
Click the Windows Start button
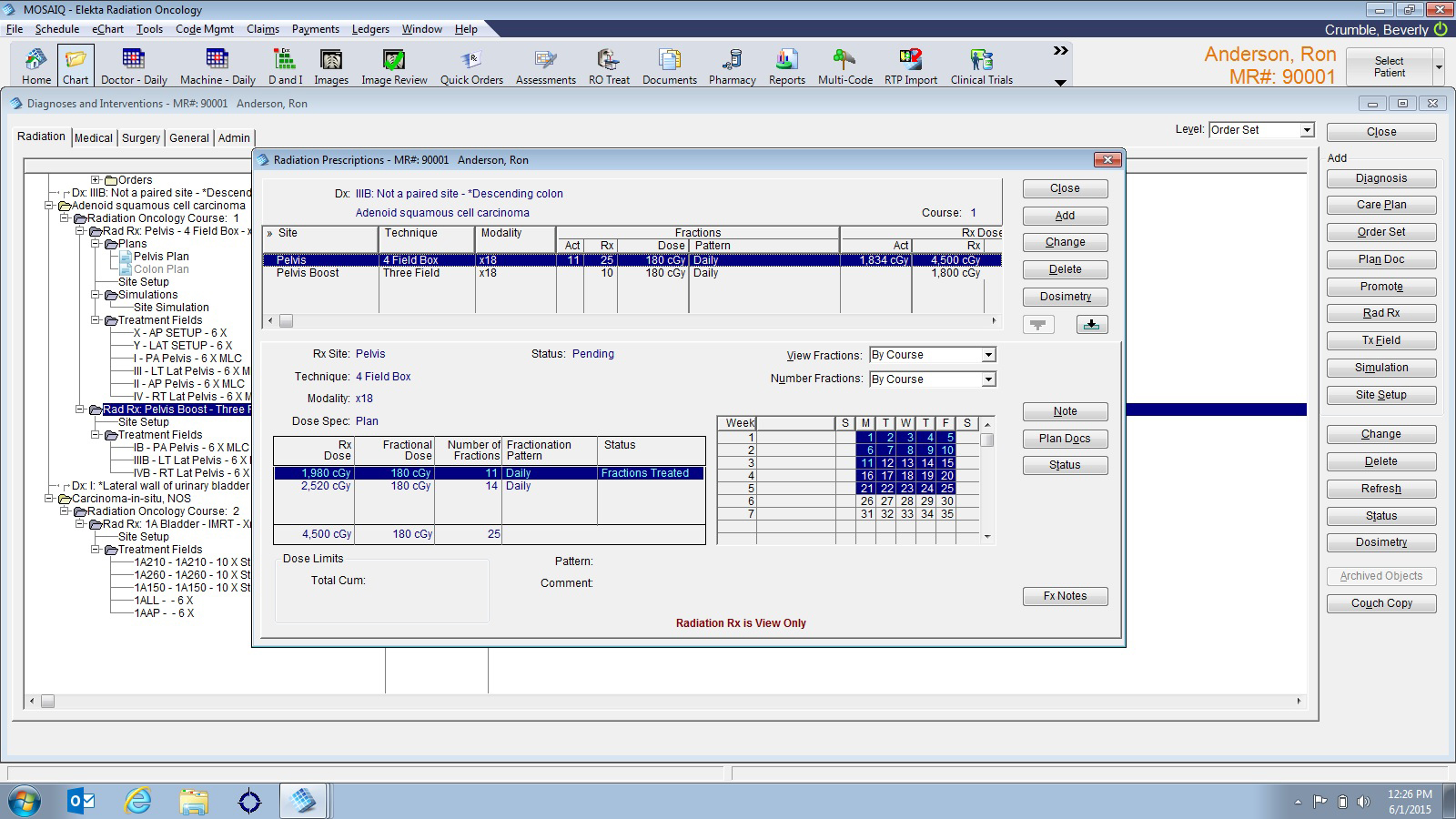(x=25, y=801)
